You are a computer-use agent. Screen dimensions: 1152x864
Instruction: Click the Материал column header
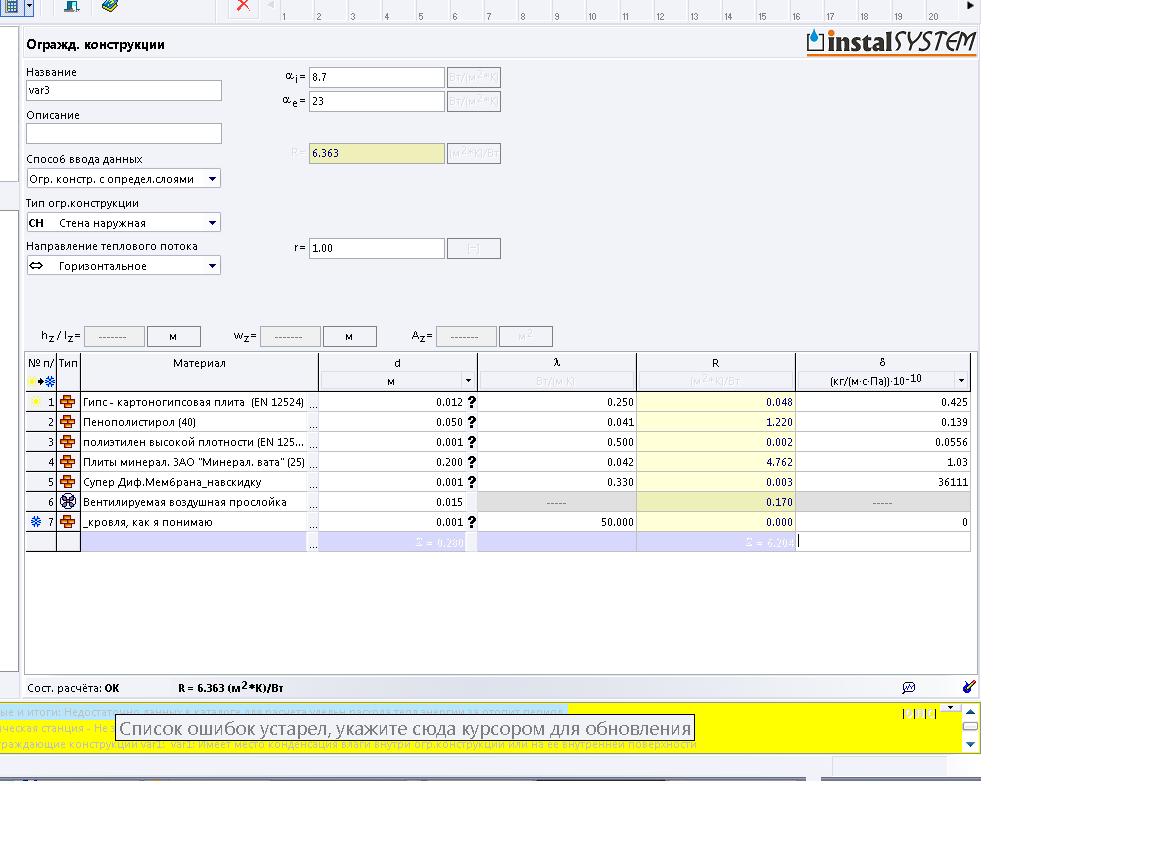click(x=199, y=363)
